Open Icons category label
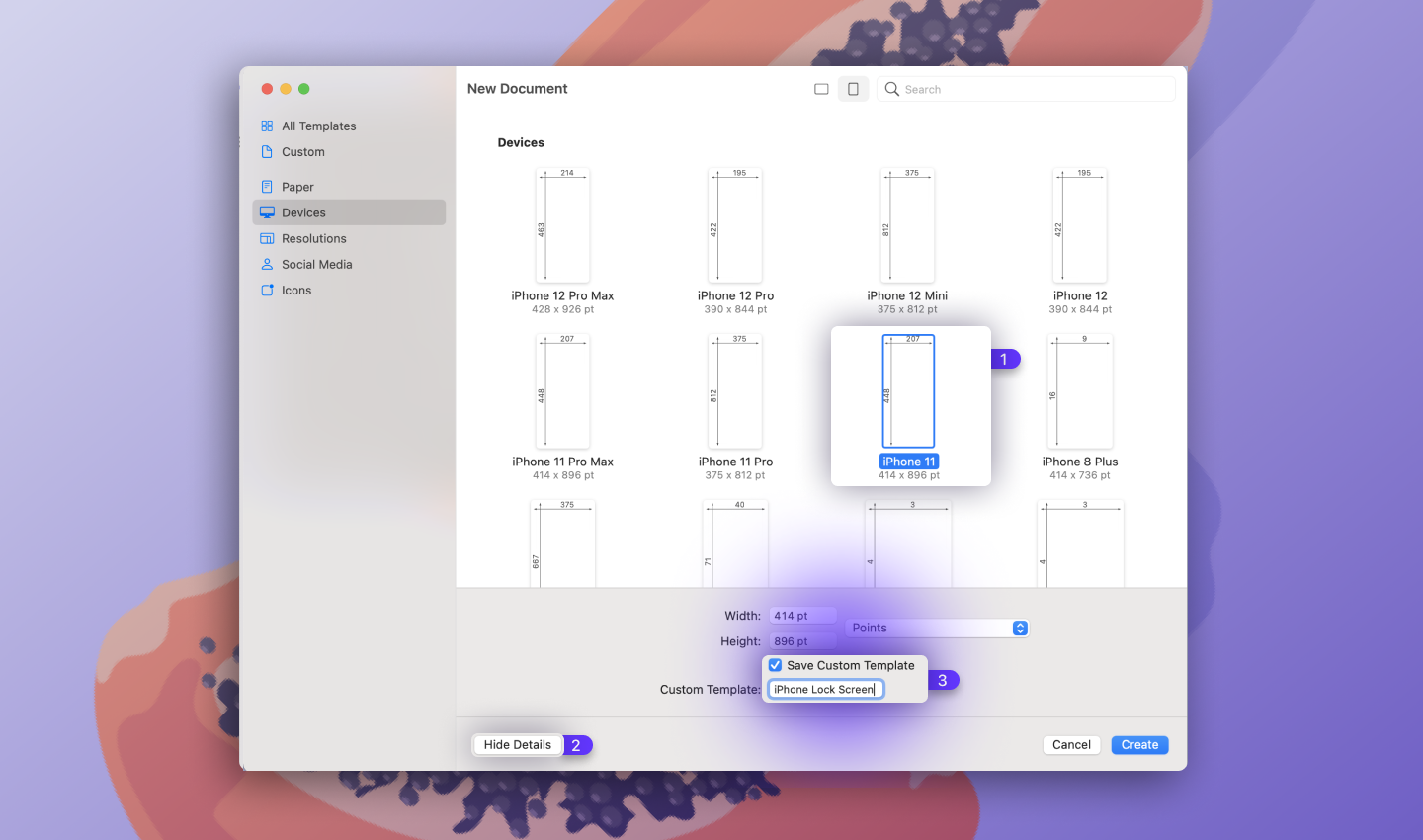Image resolution: width=1423 pixels, height=840 pixels. click(296, 290)
